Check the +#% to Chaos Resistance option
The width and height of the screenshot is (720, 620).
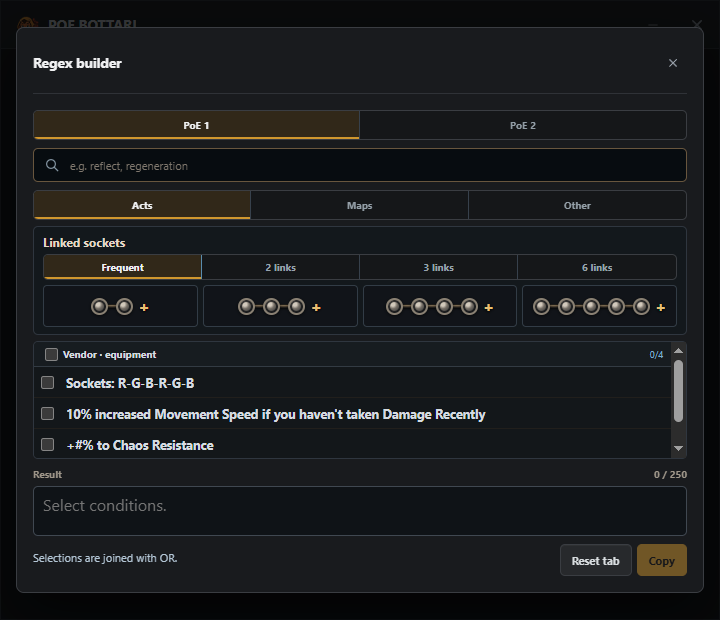pyautogui.click(x=48, y=445)
